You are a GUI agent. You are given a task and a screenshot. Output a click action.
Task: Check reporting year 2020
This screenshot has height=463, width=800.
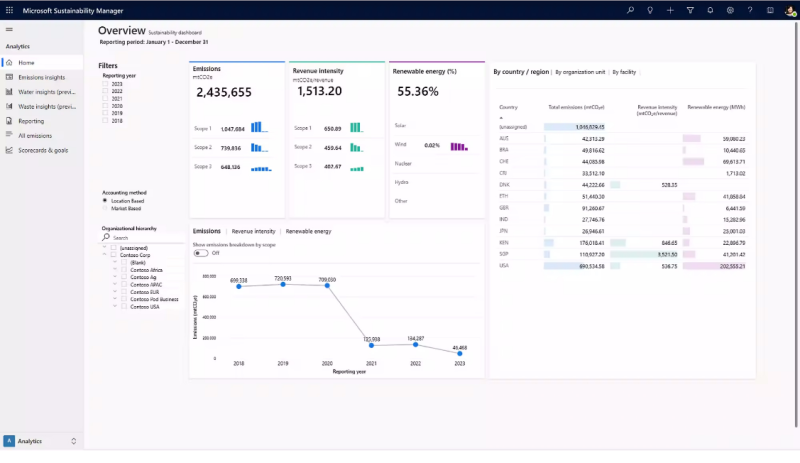[105, 106]
